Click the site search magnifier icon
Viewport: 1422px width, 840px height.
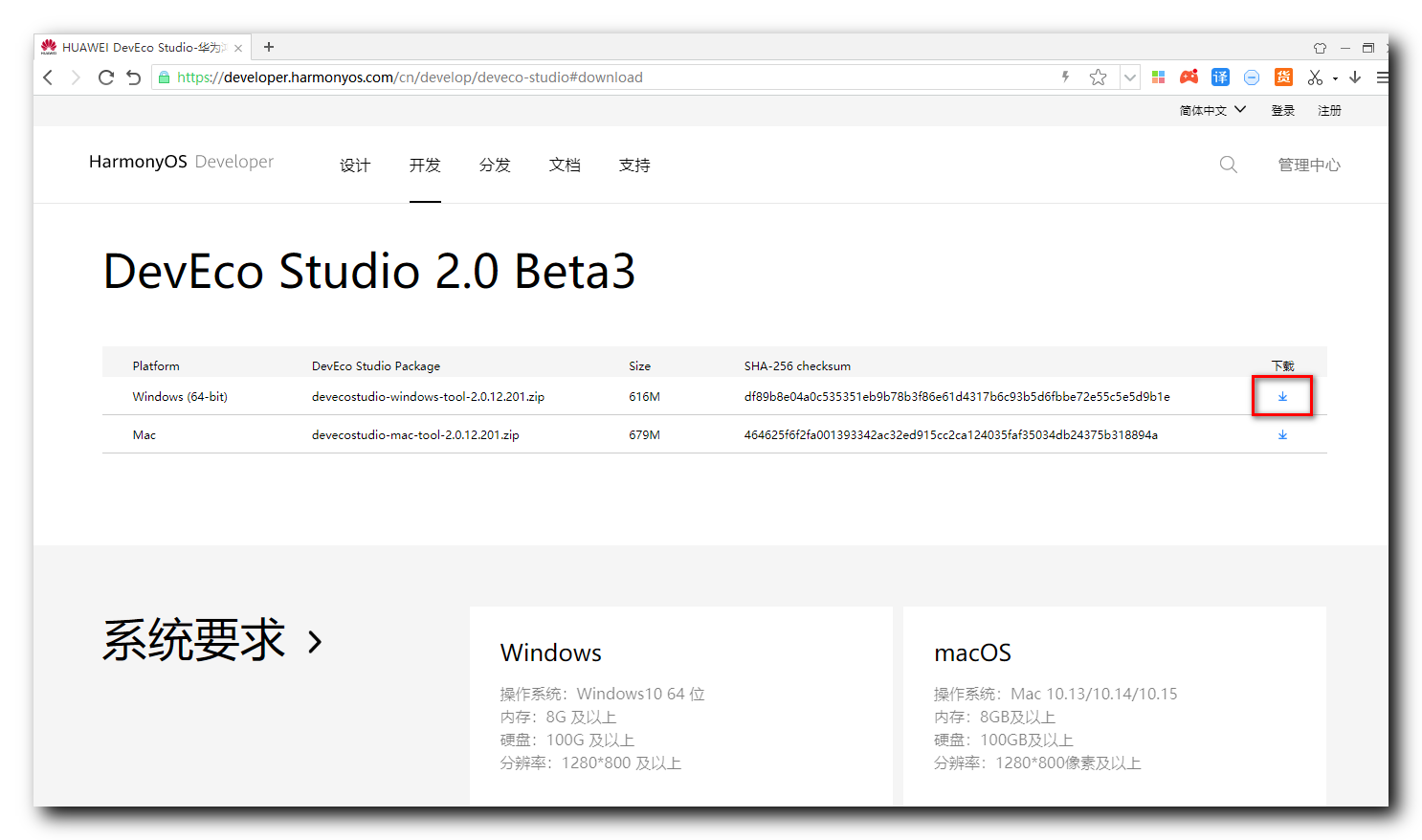coord(1229,165)
